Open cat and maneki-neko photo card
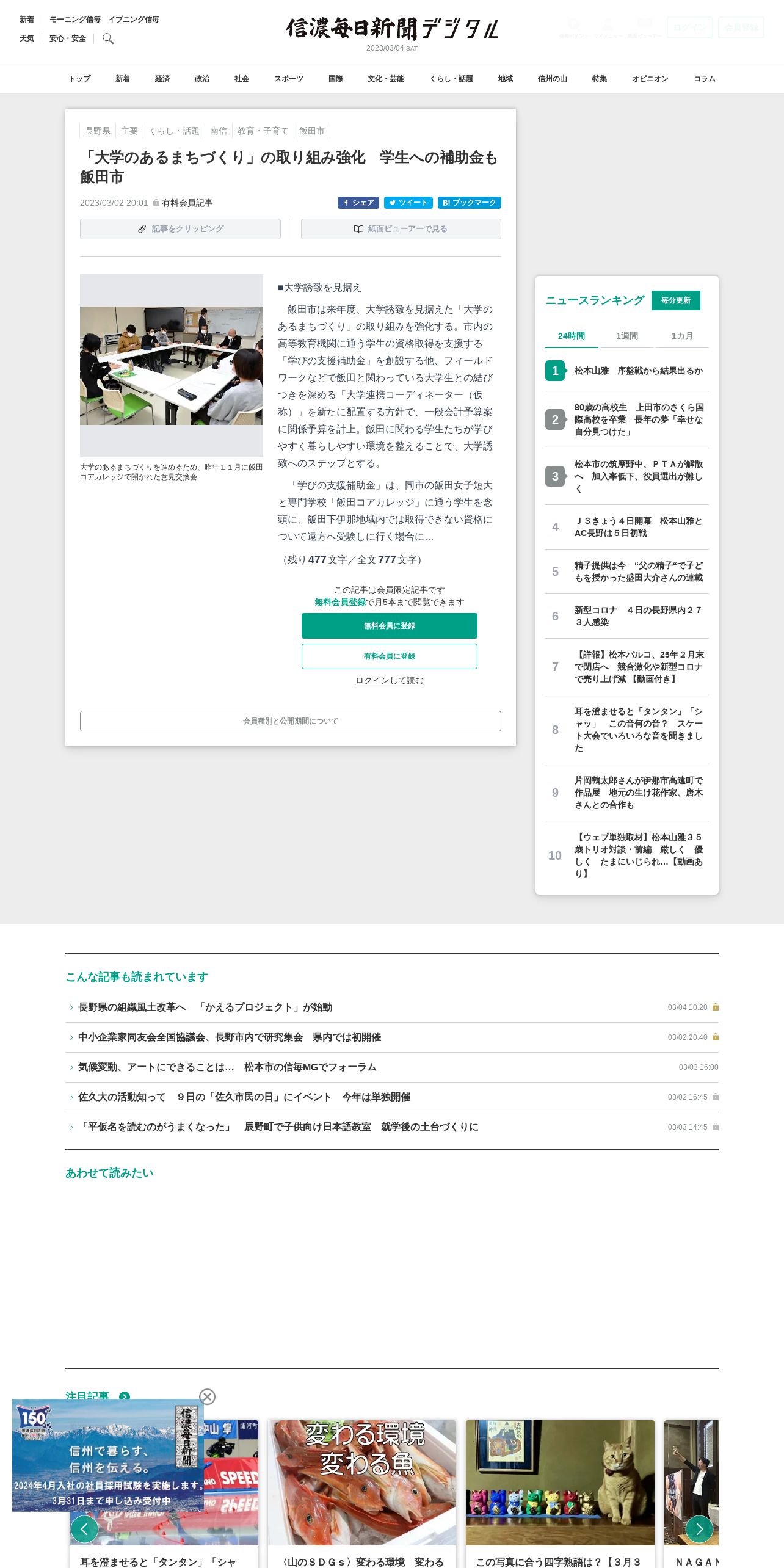This screenshot has height=1568, width=784. pos(560,1494)
